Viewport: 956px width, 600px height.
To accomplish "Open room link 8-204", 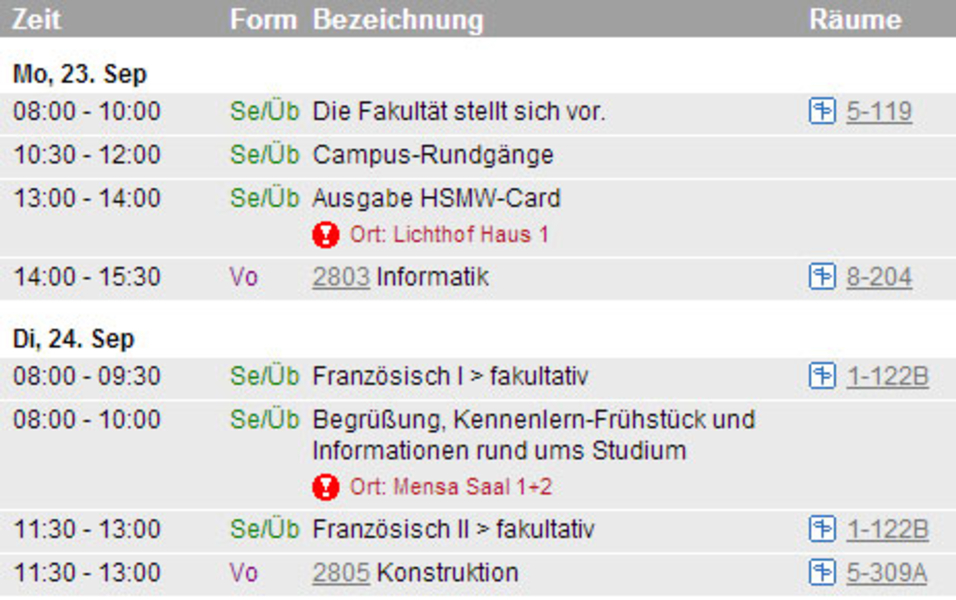I will (x=879, y=277).
